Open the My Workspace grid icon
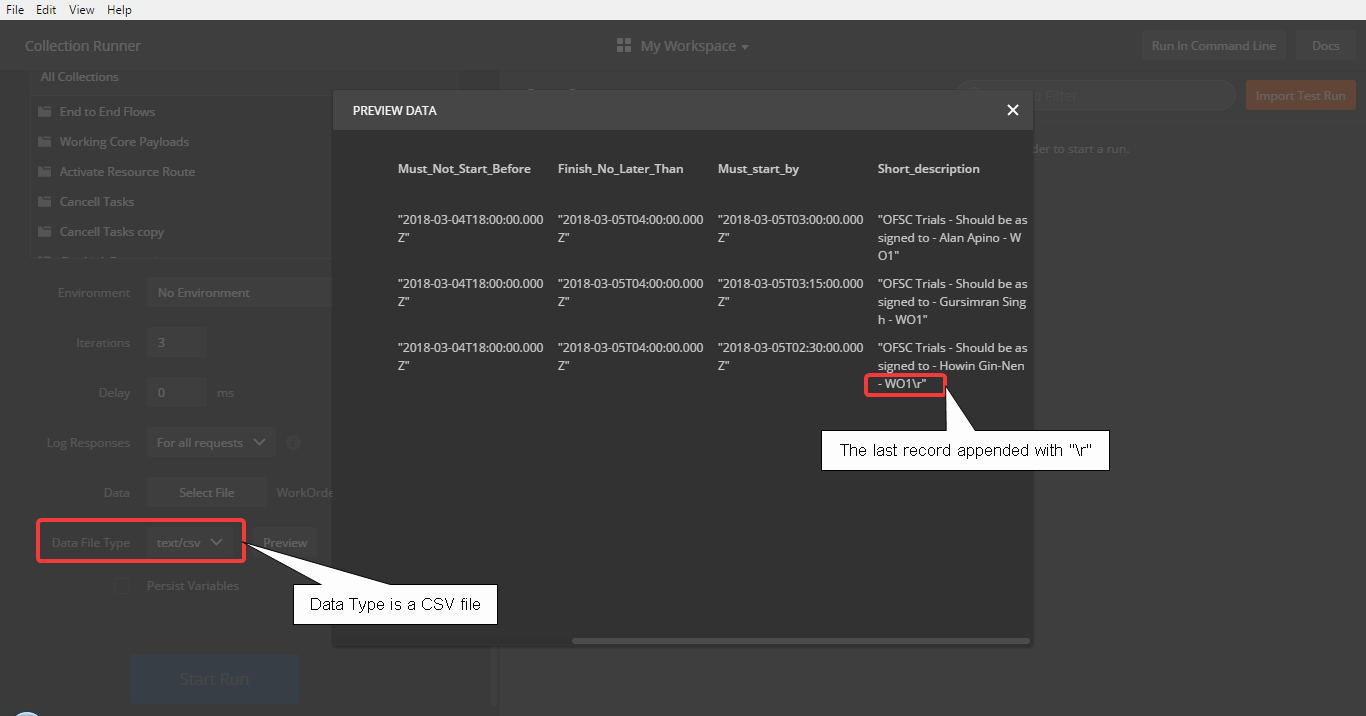Image resolution: width=1366 pixels, height=716 pixels. [623, 45]
